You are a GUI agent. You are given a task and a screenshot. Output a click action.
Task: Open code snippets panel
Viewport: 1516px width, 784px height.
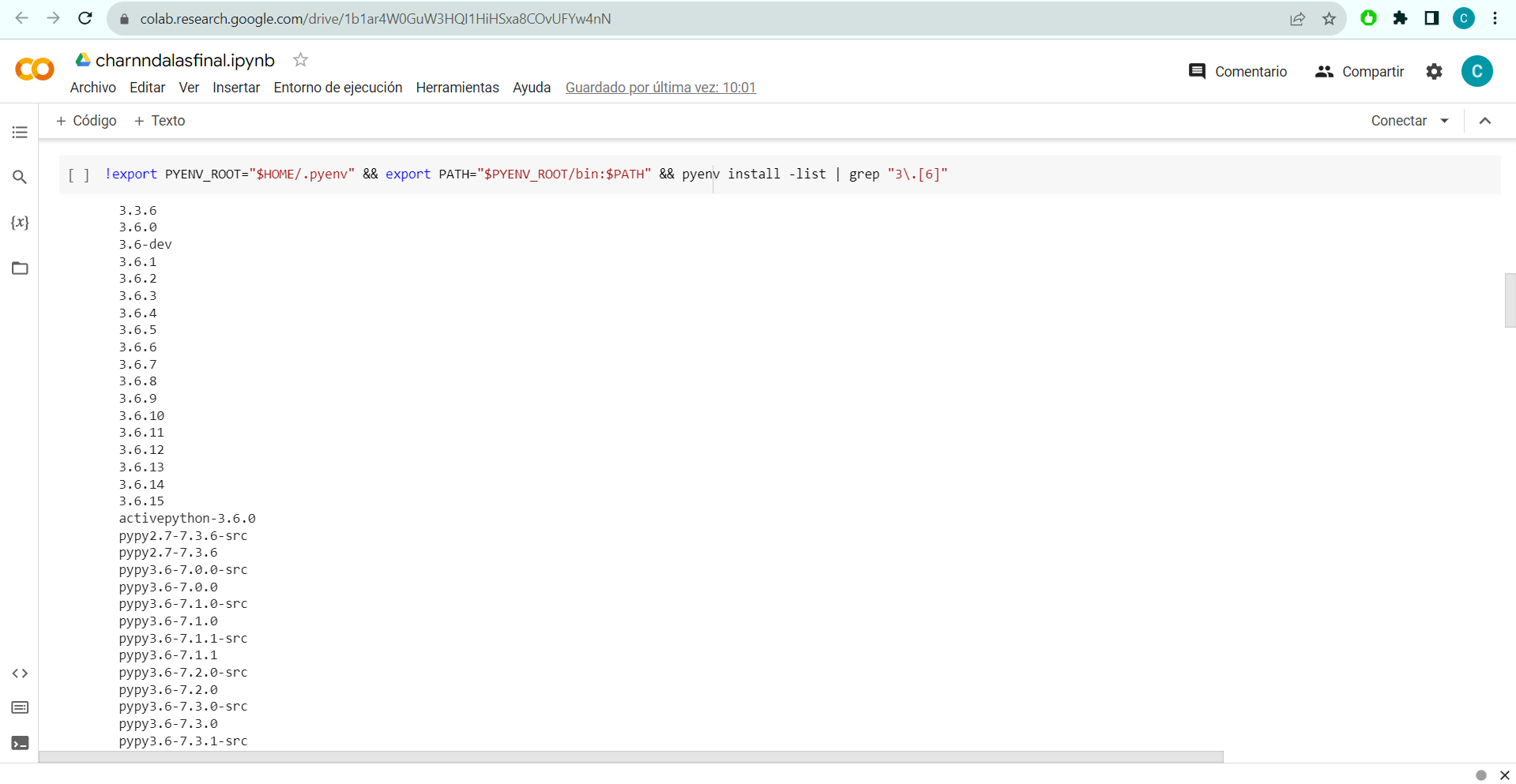[x=20, y=673]
